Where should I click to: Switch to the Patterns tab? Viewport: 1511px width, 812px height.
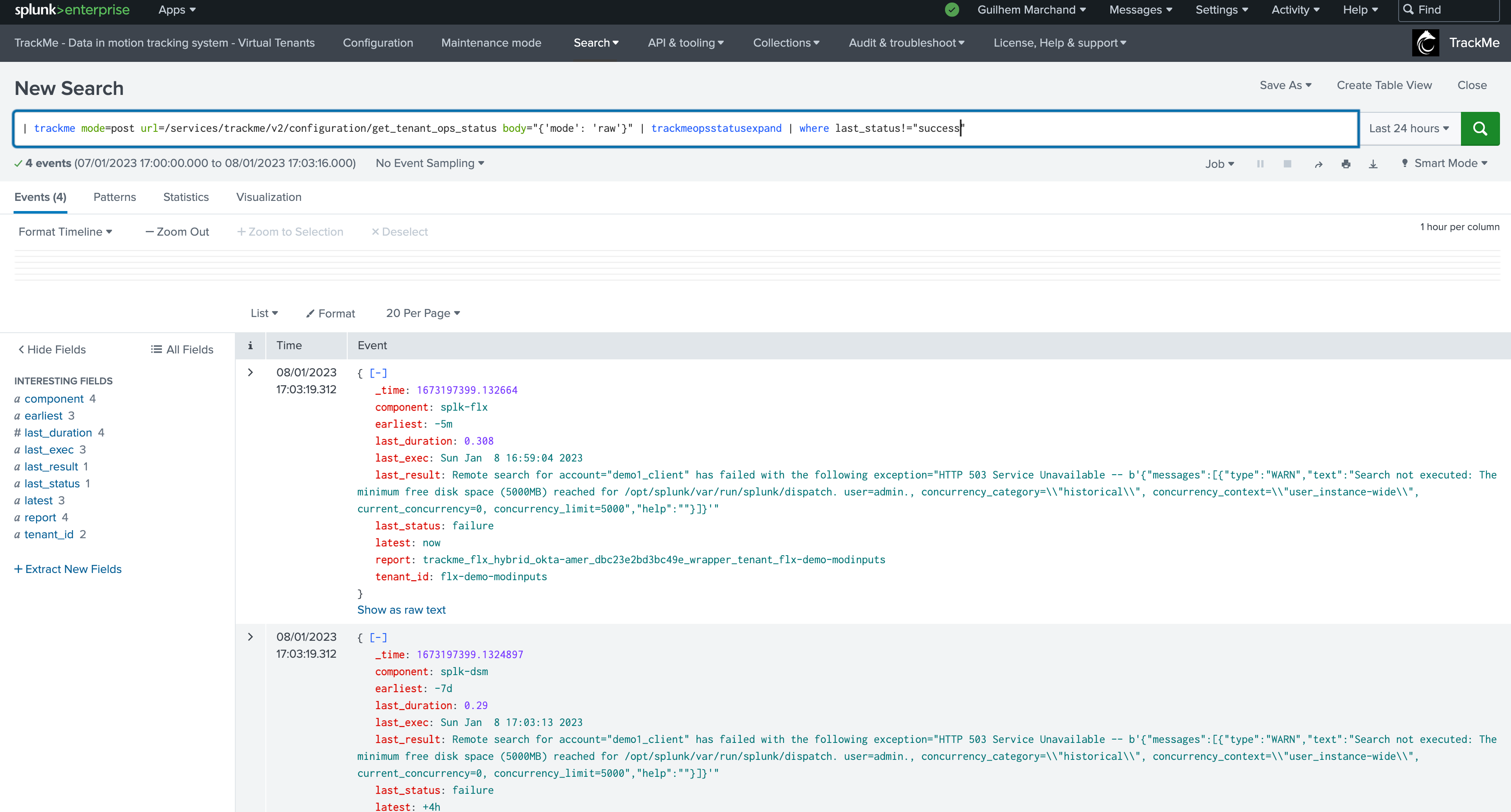[114, 197]
